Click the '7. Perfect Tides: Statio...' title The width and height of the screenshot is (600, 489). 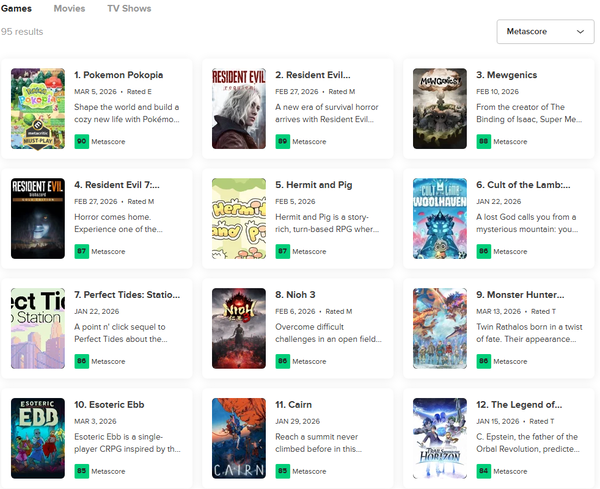[127, 295]
